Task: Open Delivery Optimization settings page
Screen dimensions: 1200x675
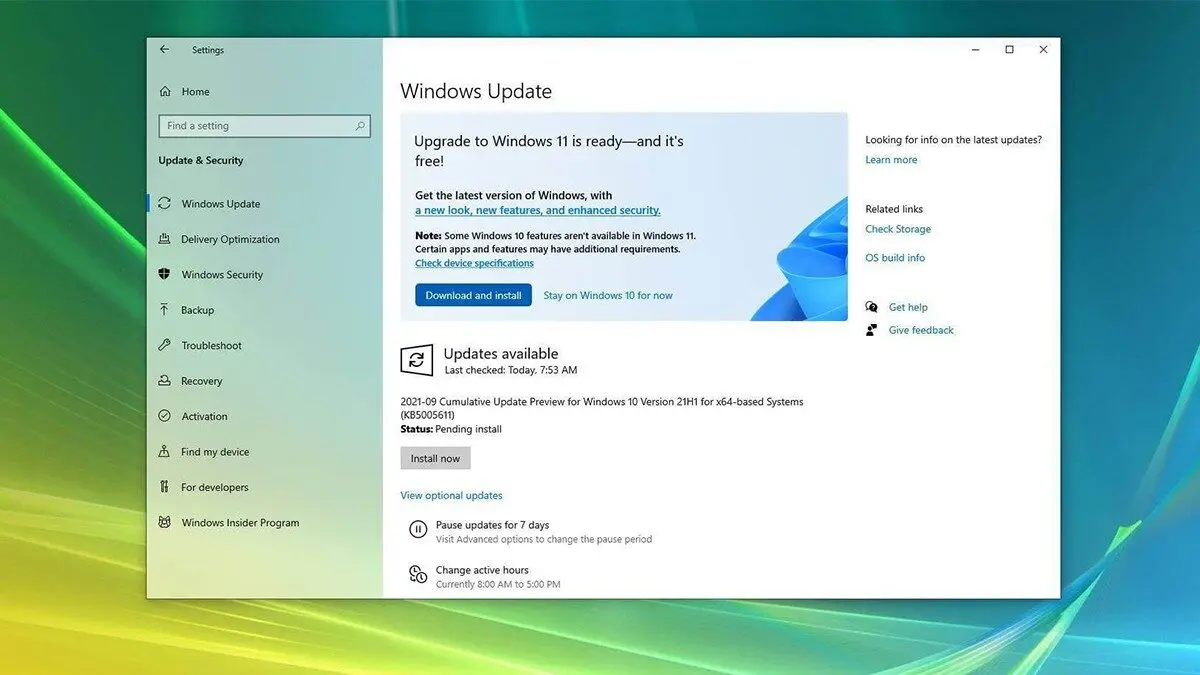Action: [230, 239]
